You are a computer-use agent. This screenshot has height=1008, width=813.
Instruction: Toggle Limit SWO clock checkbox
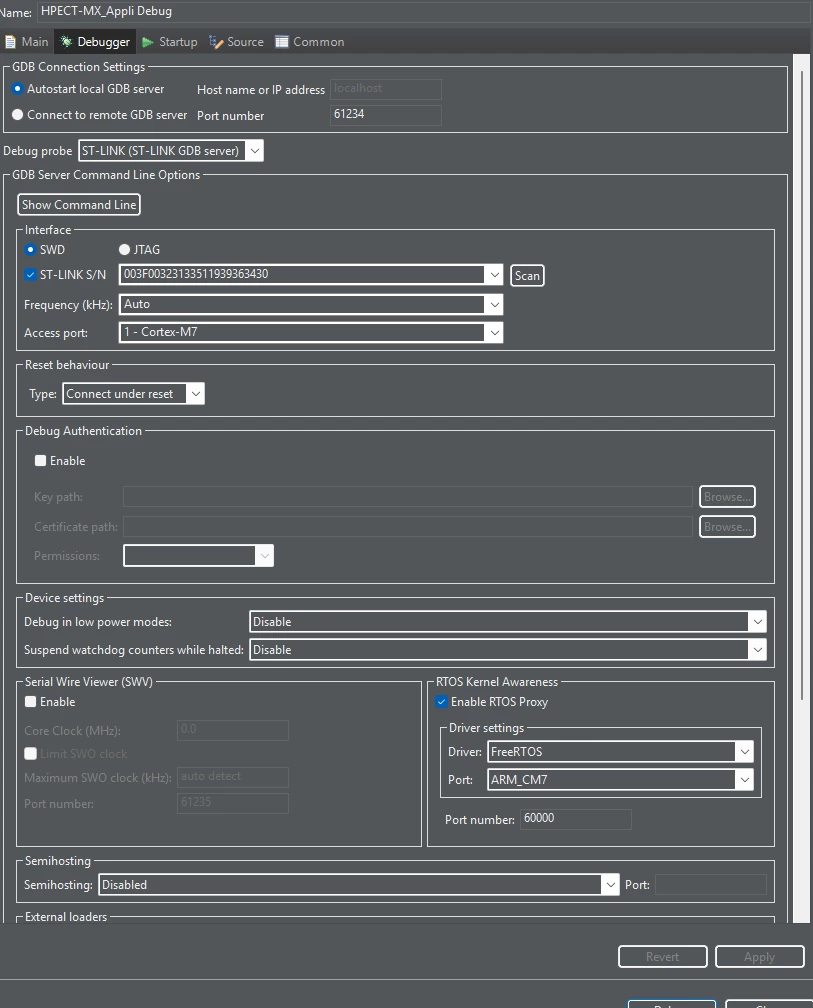(x=30, y=753)
